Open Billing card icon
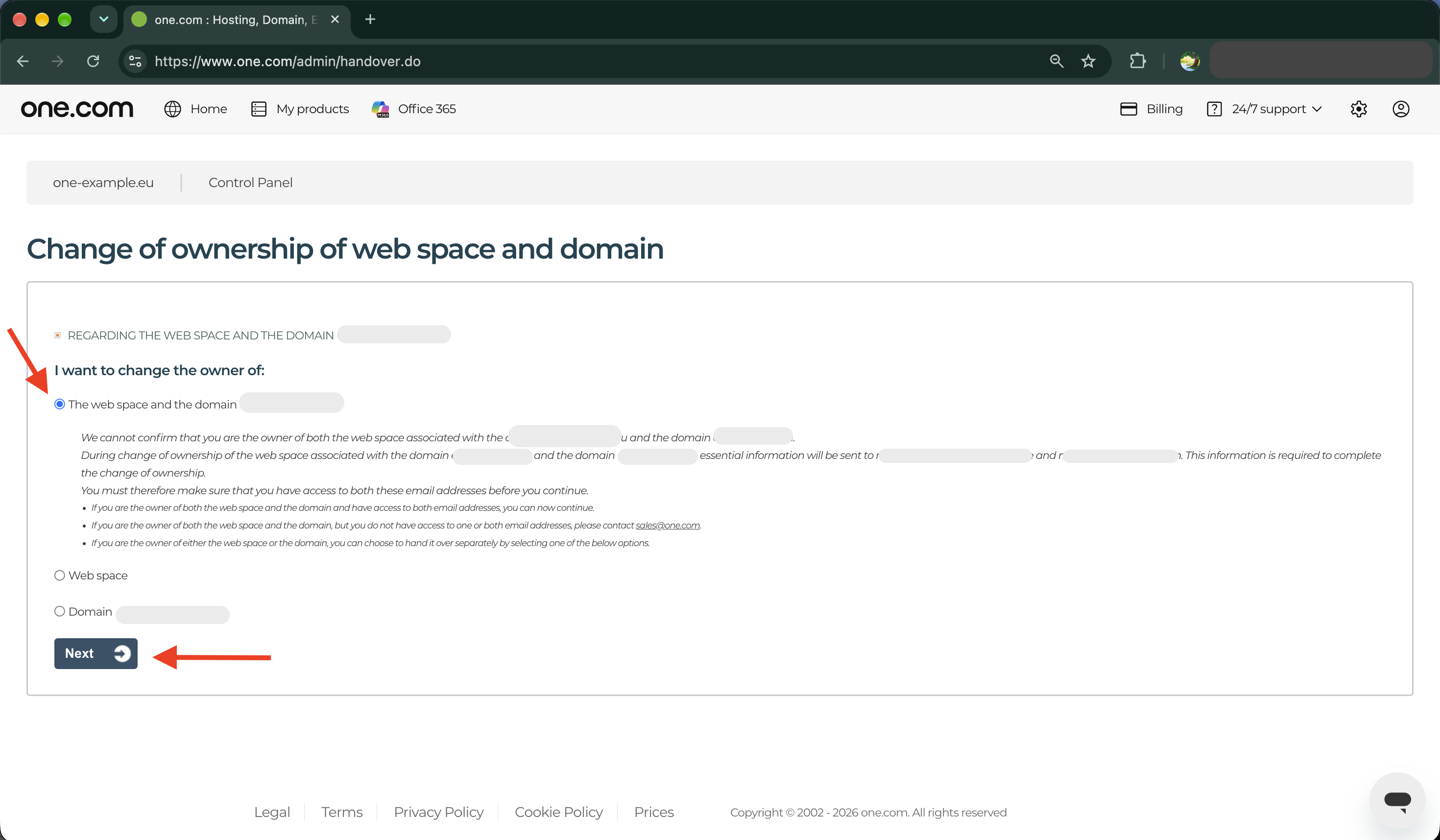1440x840 pixels. [x=1128, y=109]
